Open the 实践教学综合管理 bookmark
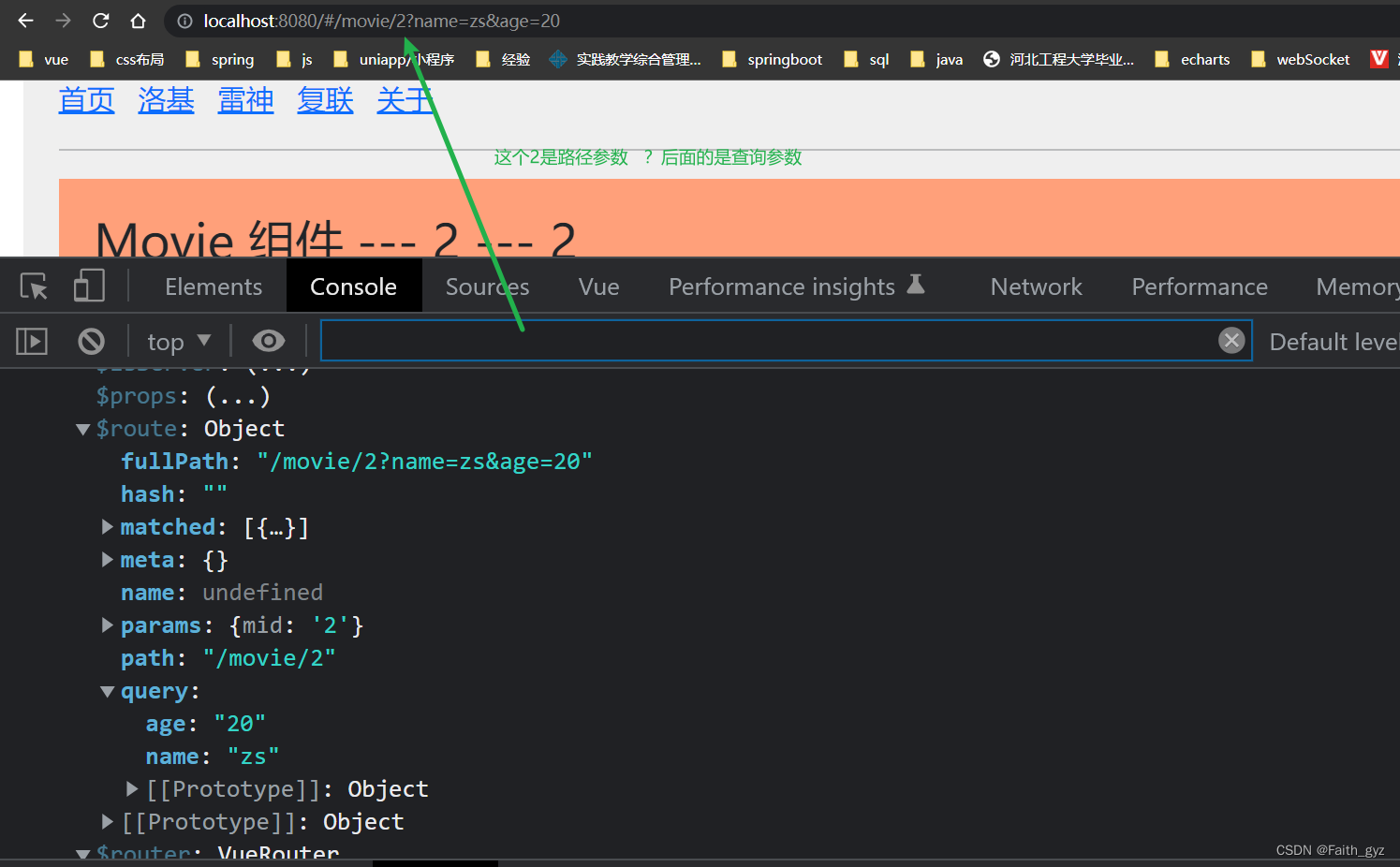 (625, 59)
